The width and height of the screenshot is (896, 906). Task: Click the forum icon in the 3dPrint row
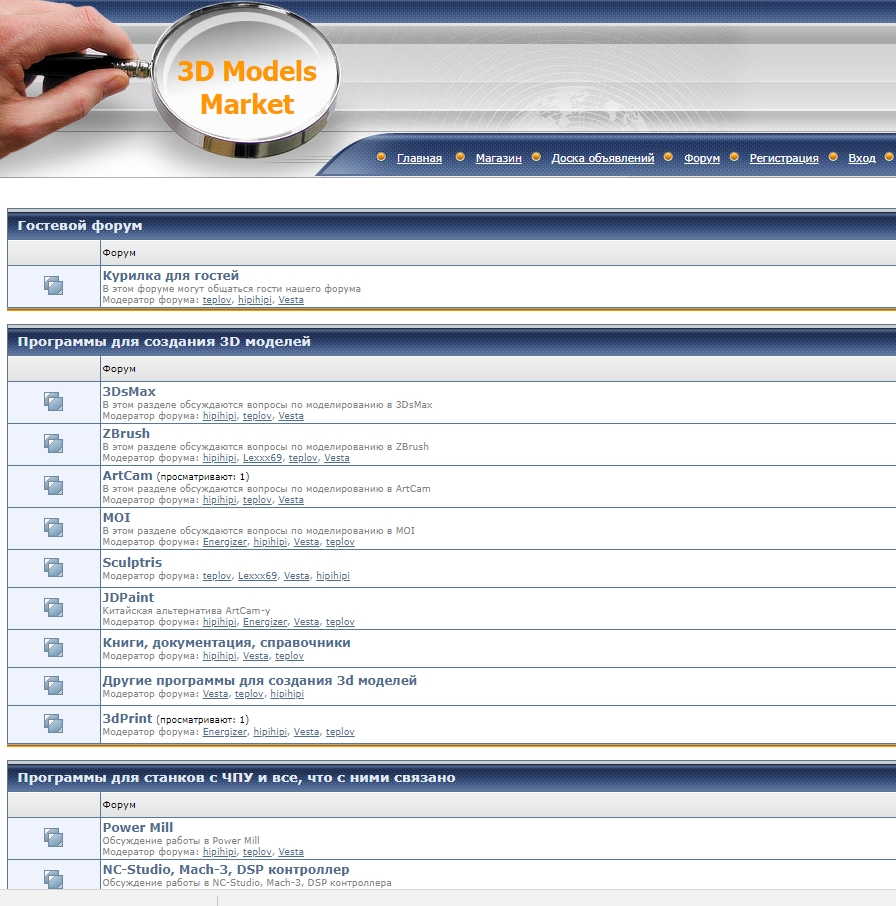53,723
